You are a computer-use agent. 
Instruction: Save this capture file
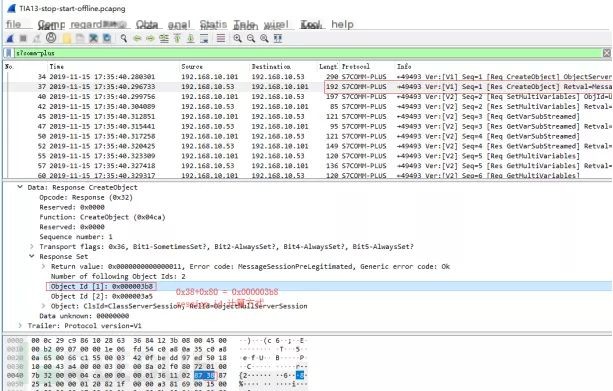point(80,38)
